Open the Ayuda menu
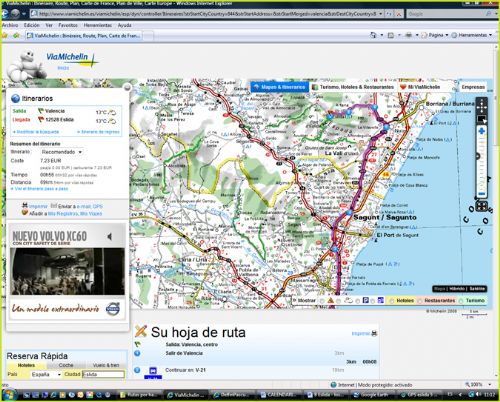Viewport: 500px width, 402px height. point(125,25)
